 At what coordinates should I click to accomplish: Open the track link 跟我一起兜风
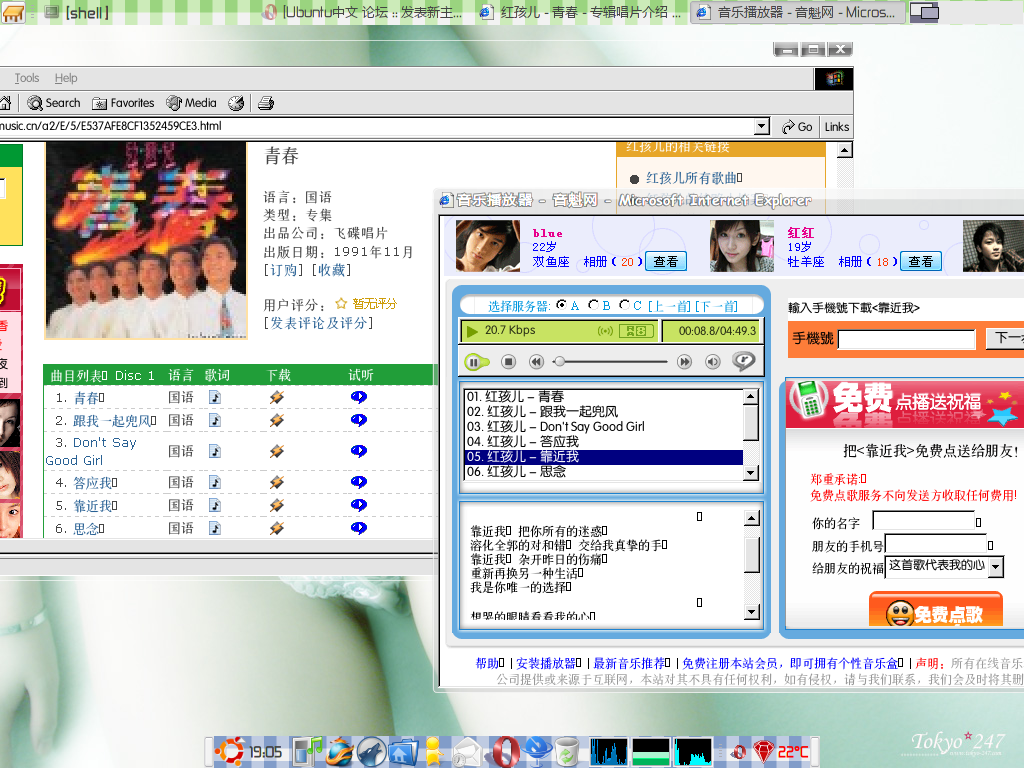[x=111, y=421]
